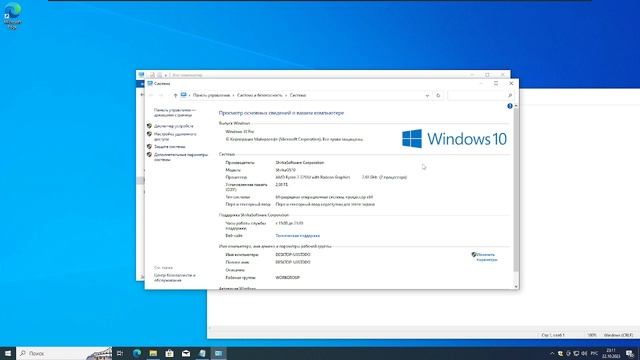This screenshot has width=640, height=360.
Task: Open Microsoft Store from the taskbar
Action: tap(169, 353)
